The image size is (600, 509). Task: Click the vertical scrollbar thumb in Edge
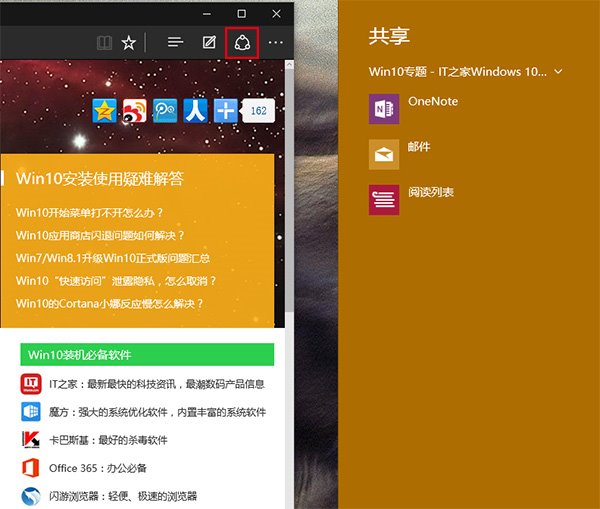pos(289,190)
